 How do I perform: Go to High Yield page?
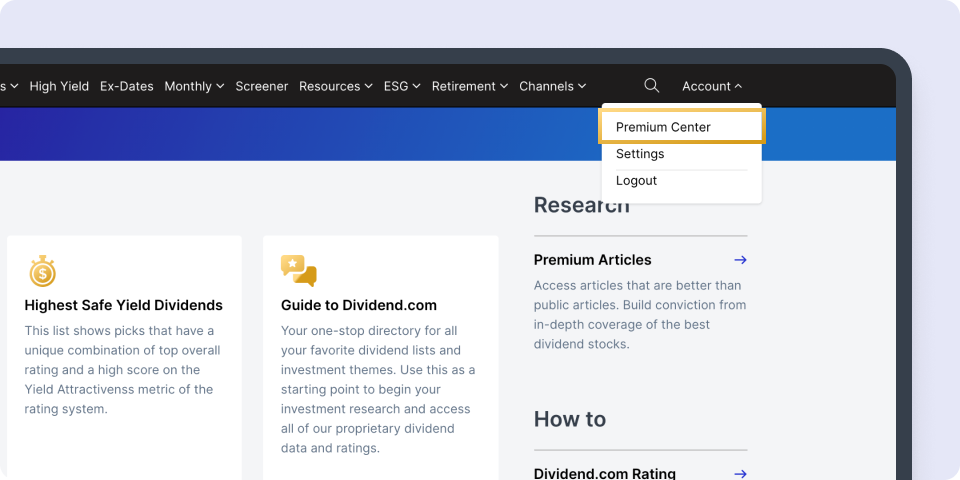click(59, 86)
